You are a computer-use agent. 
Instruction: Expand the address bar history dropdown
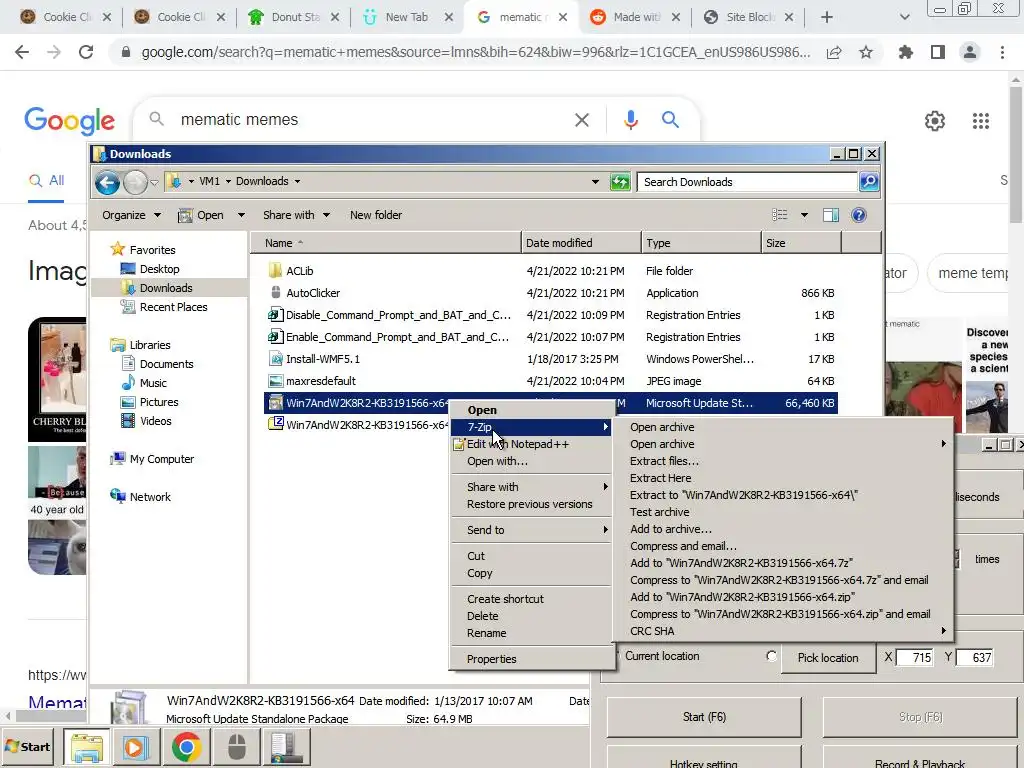click(x=595, y=182)
